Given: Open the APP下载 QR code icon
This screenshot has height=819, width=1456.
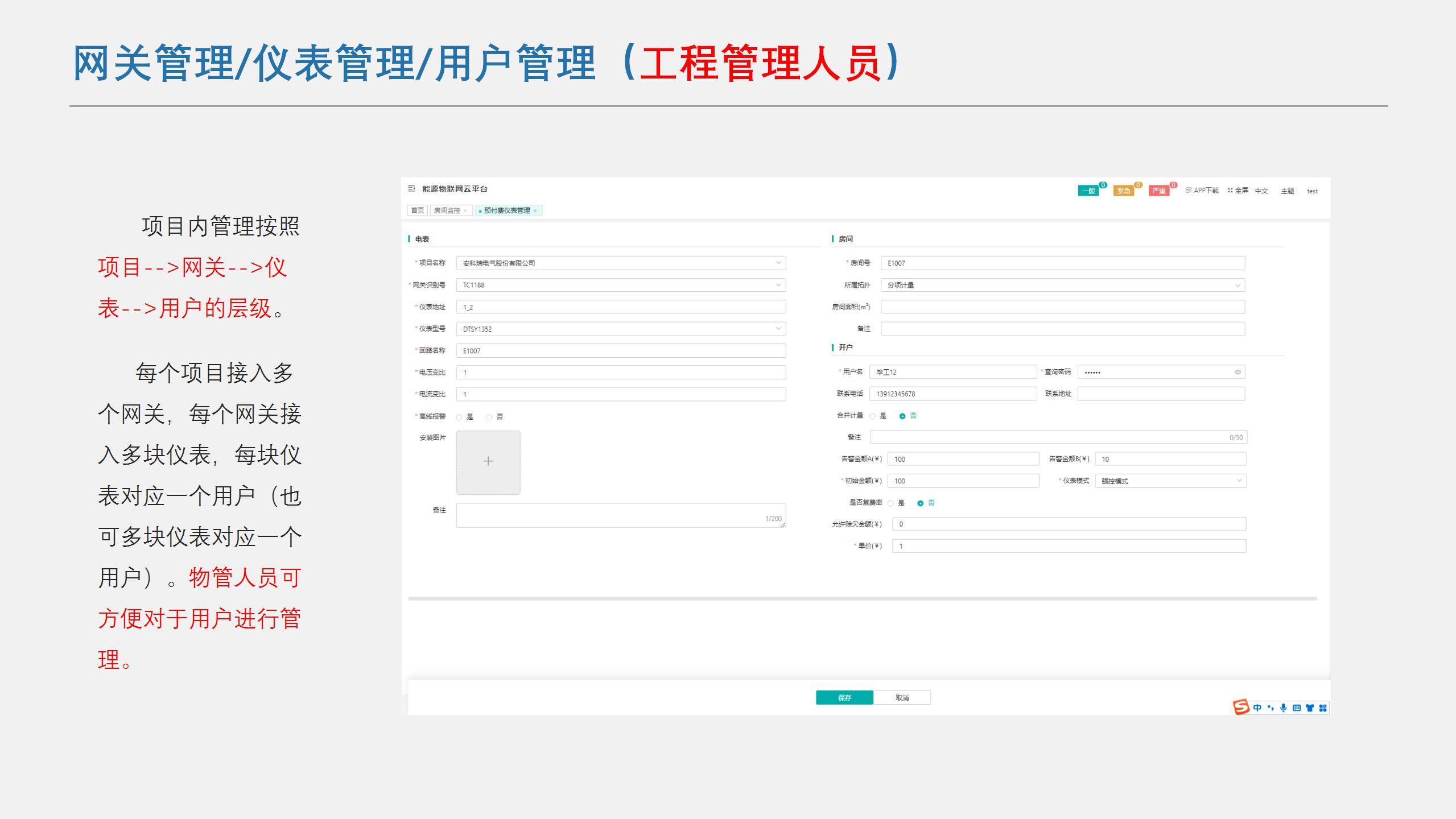Looking at the screenshot, I should 1189,191.
